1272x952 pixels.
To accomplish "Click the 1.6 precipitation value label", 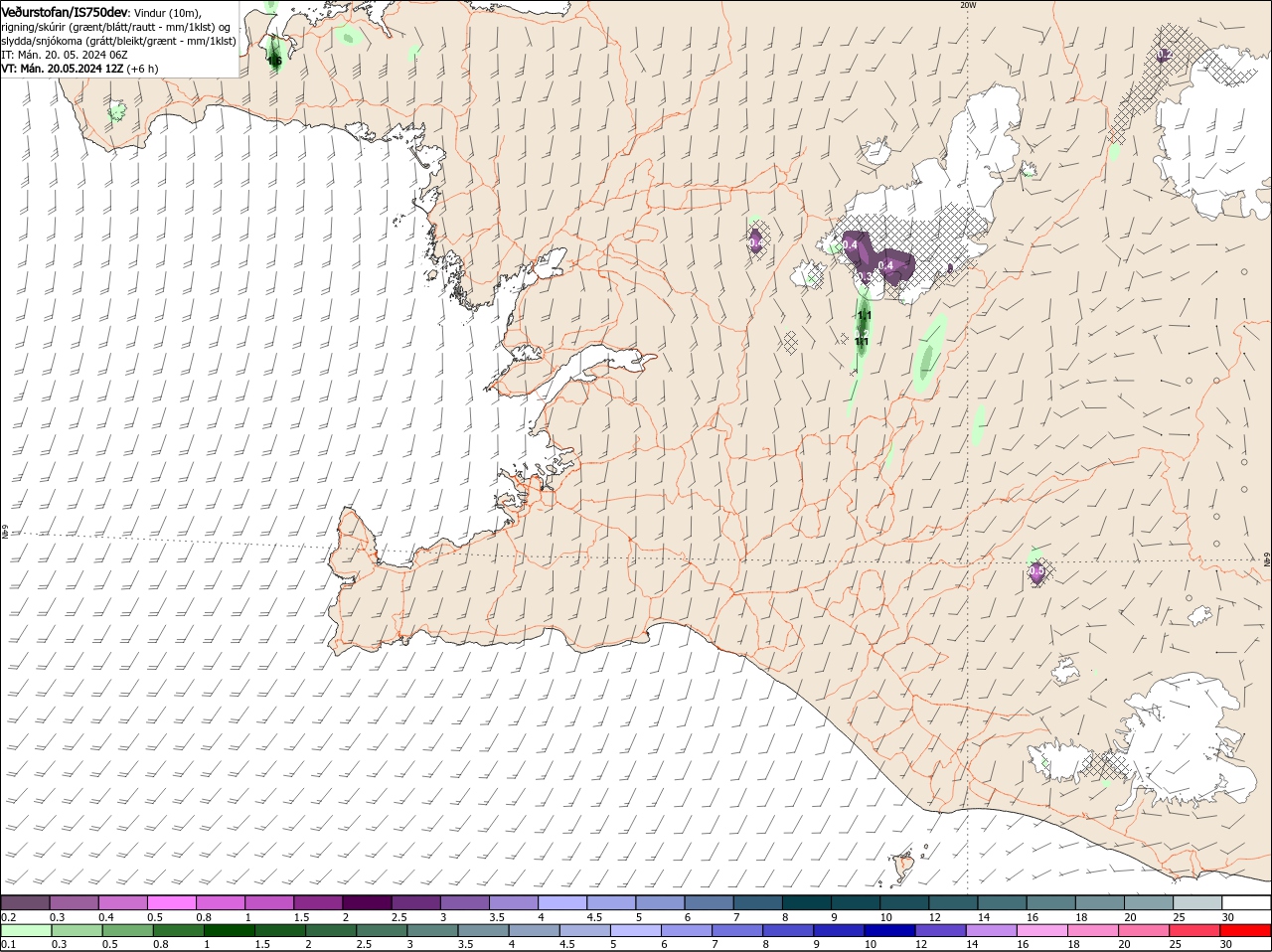I will click(x=275, y=61).
